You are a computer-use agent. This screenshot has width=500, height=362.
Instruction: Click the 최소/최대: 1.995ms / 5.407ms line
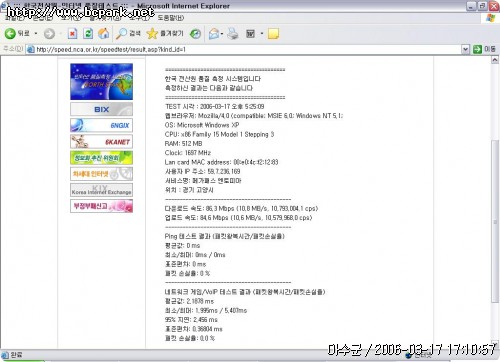click(x=206, y=311)
